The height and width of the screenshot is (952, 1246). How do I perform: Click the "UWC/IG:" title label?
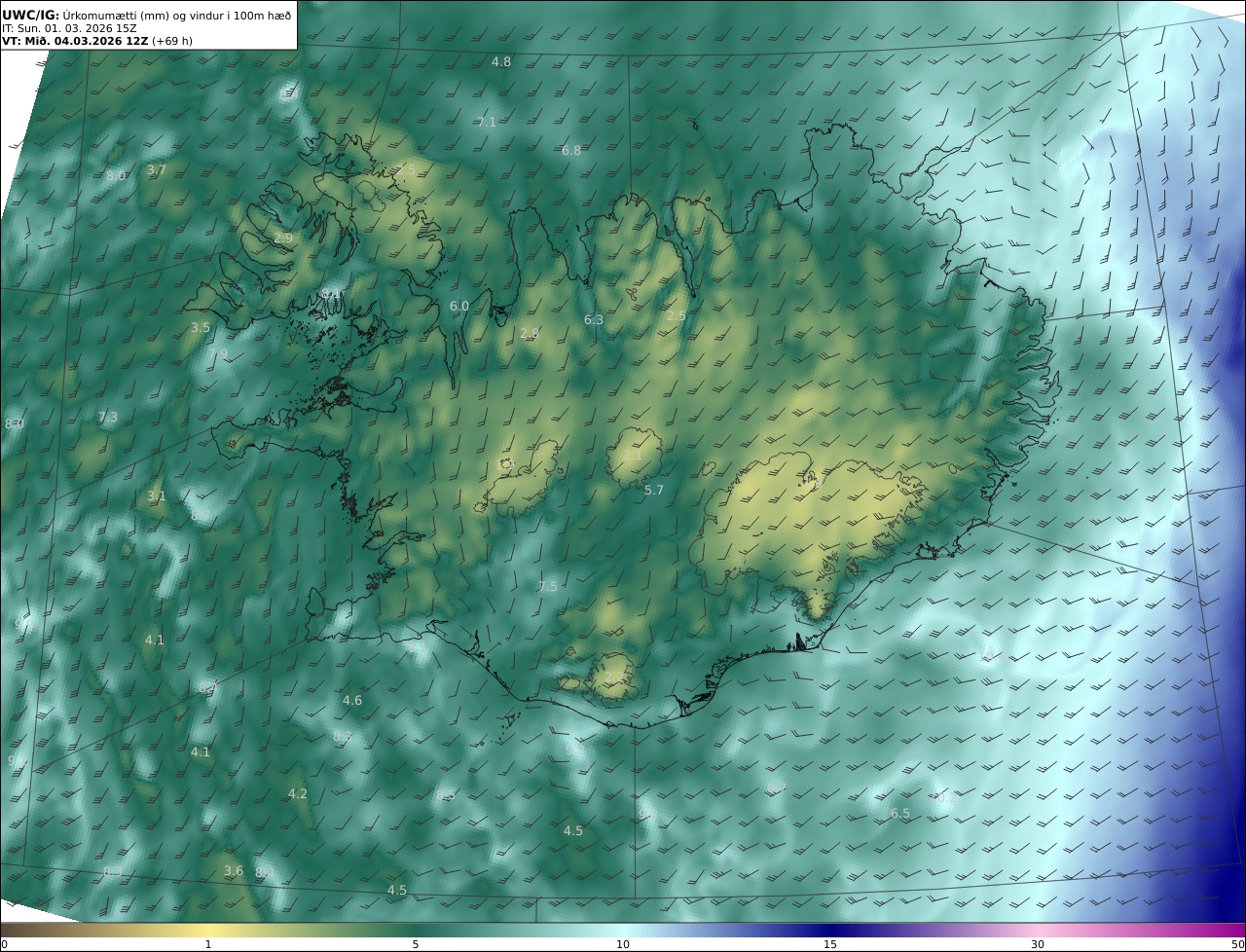pos(31,16)
